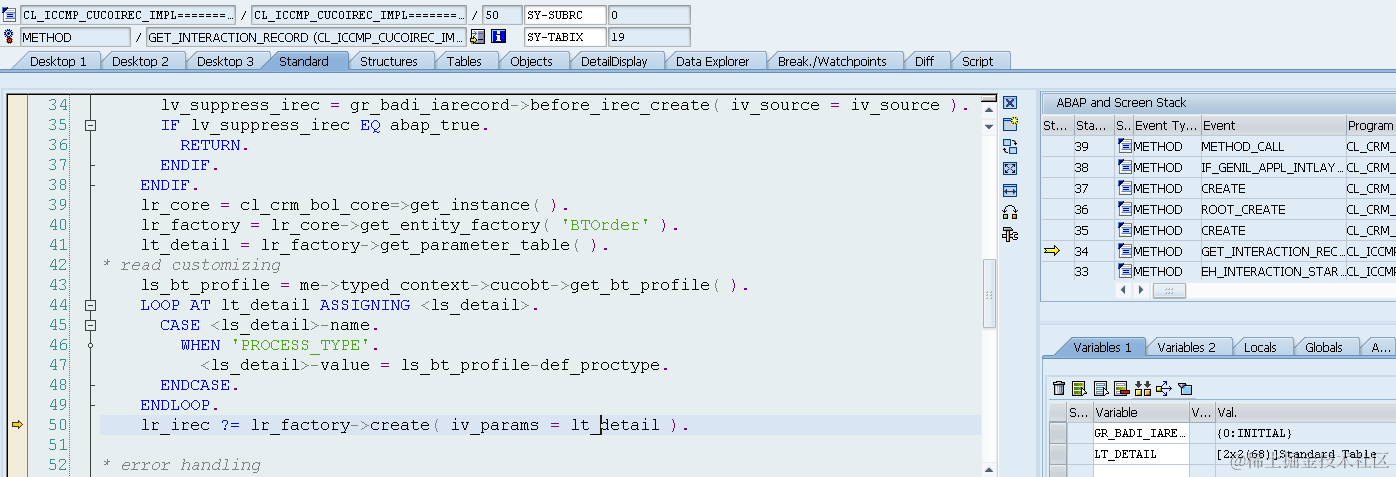Click the ABAP and Screen Stack title

[1121, 102]
